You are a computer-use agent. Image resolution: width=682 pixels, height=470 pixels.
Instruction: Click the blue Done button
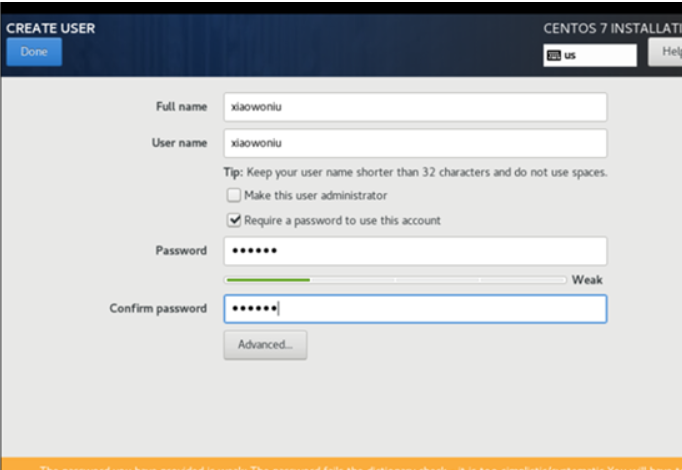[x=34, y=52]
